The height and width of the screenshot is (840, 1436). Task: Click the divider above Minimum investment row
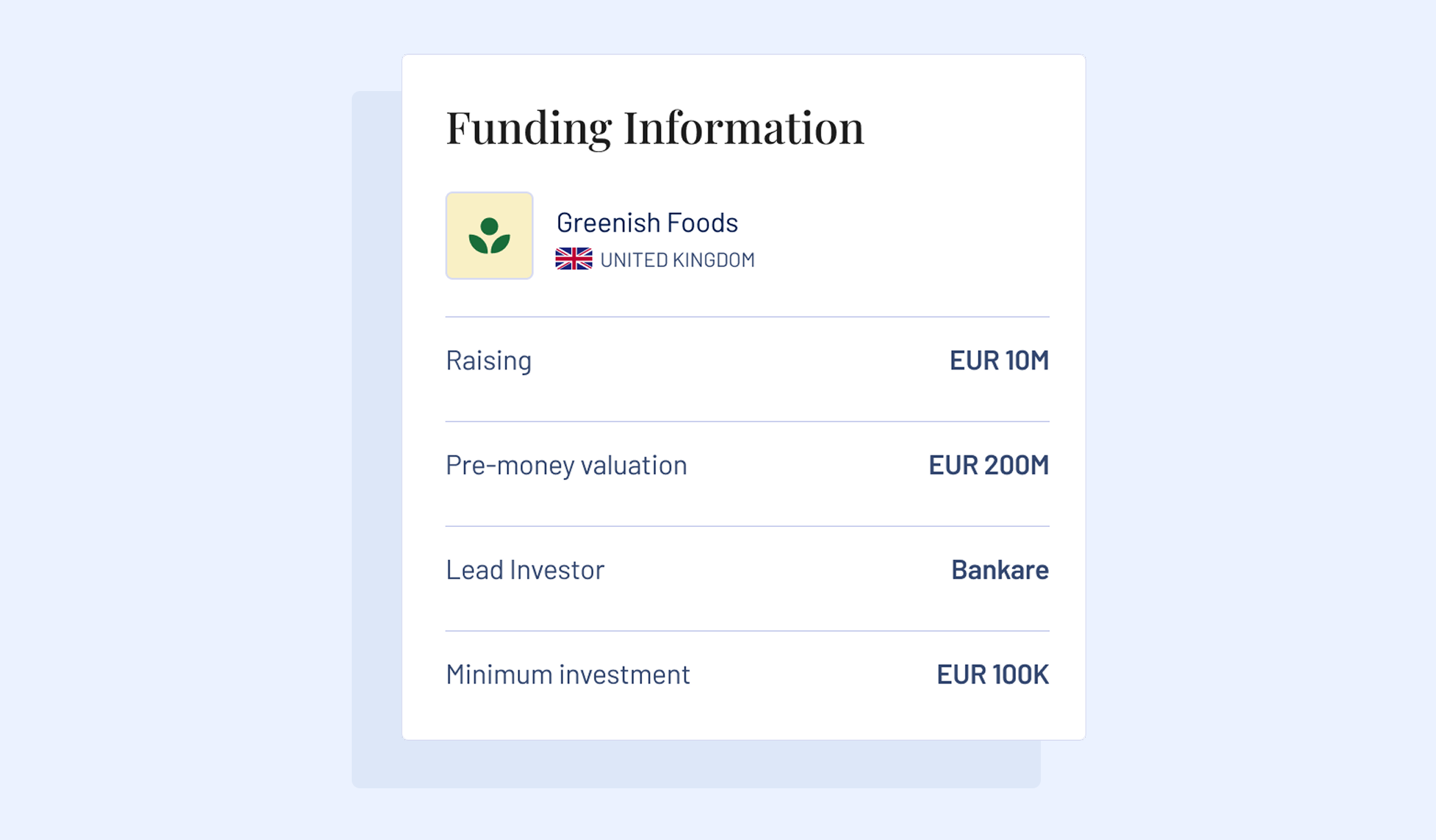pyautogui.click(x=748, y=631)
